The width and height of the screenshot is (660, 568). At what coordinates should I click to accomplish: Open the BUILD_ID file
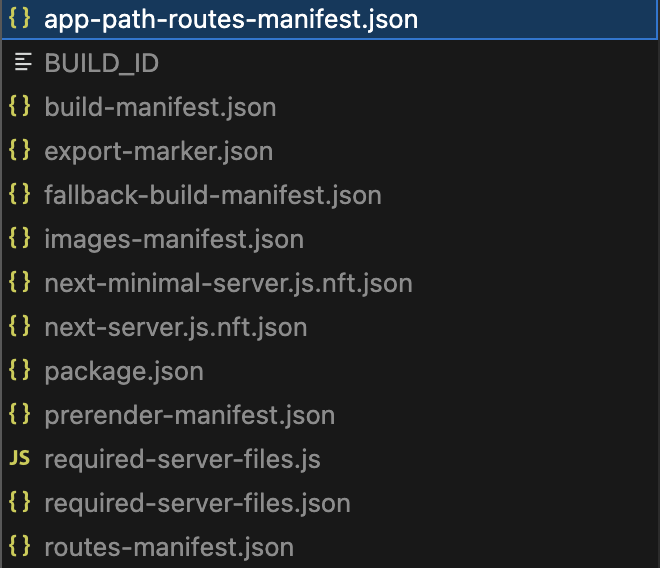[102, 63]
